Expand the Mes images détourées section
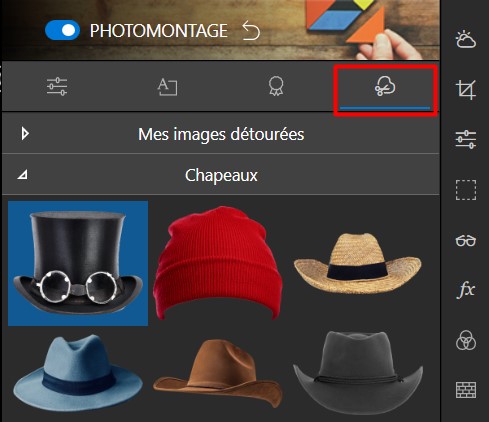 [x=25, y=134]
